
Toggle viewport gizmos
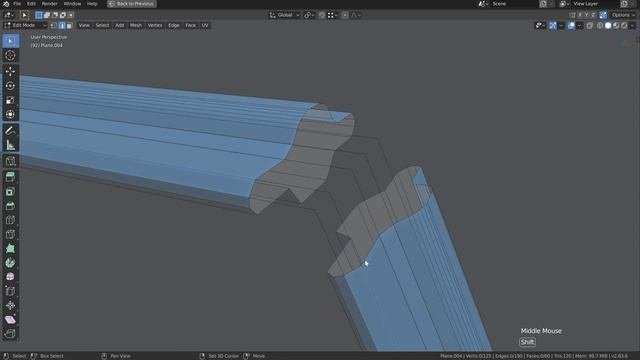click(553, 25)
